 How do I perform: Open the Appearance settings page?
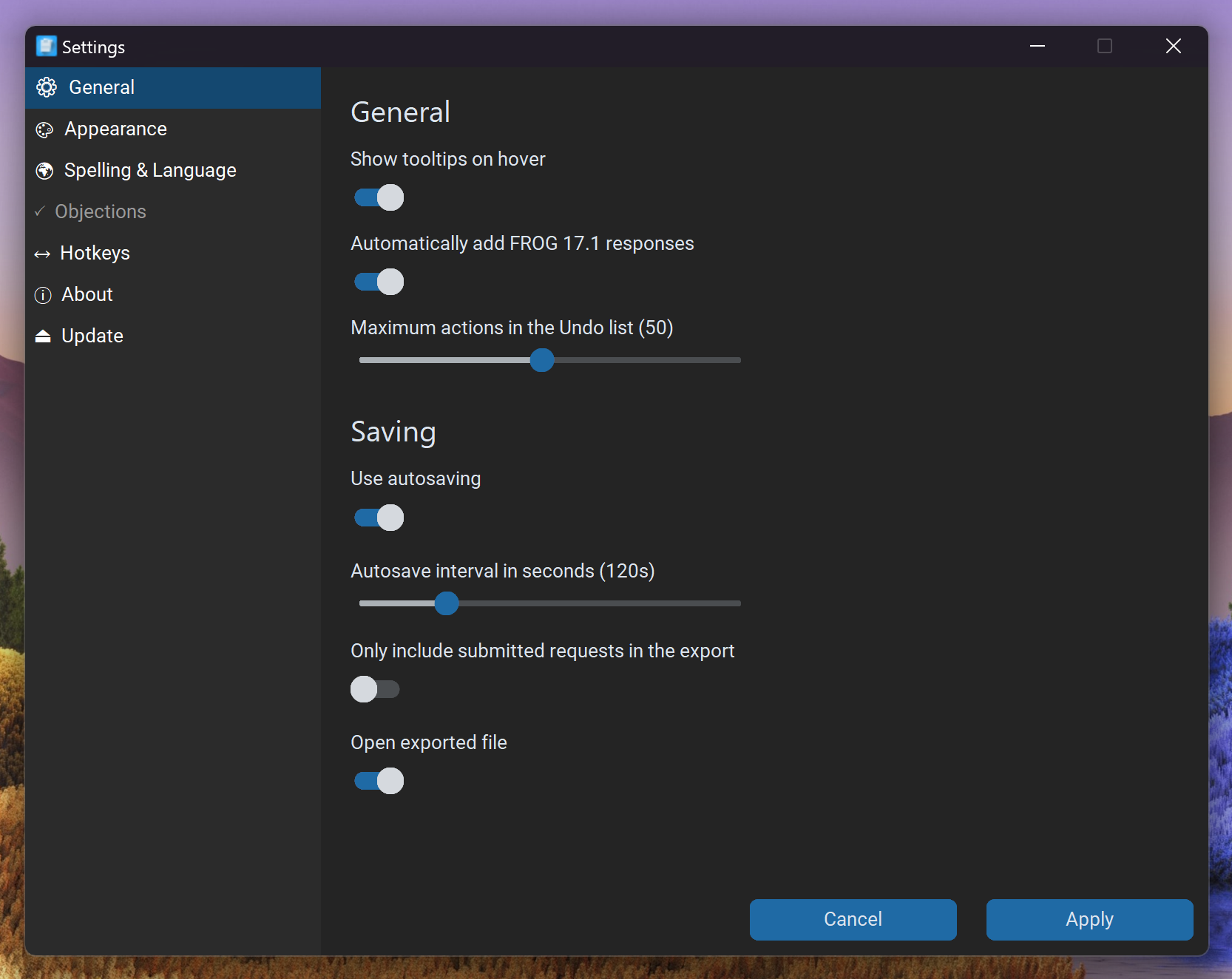pyautogui.click(x=115, y=129)
